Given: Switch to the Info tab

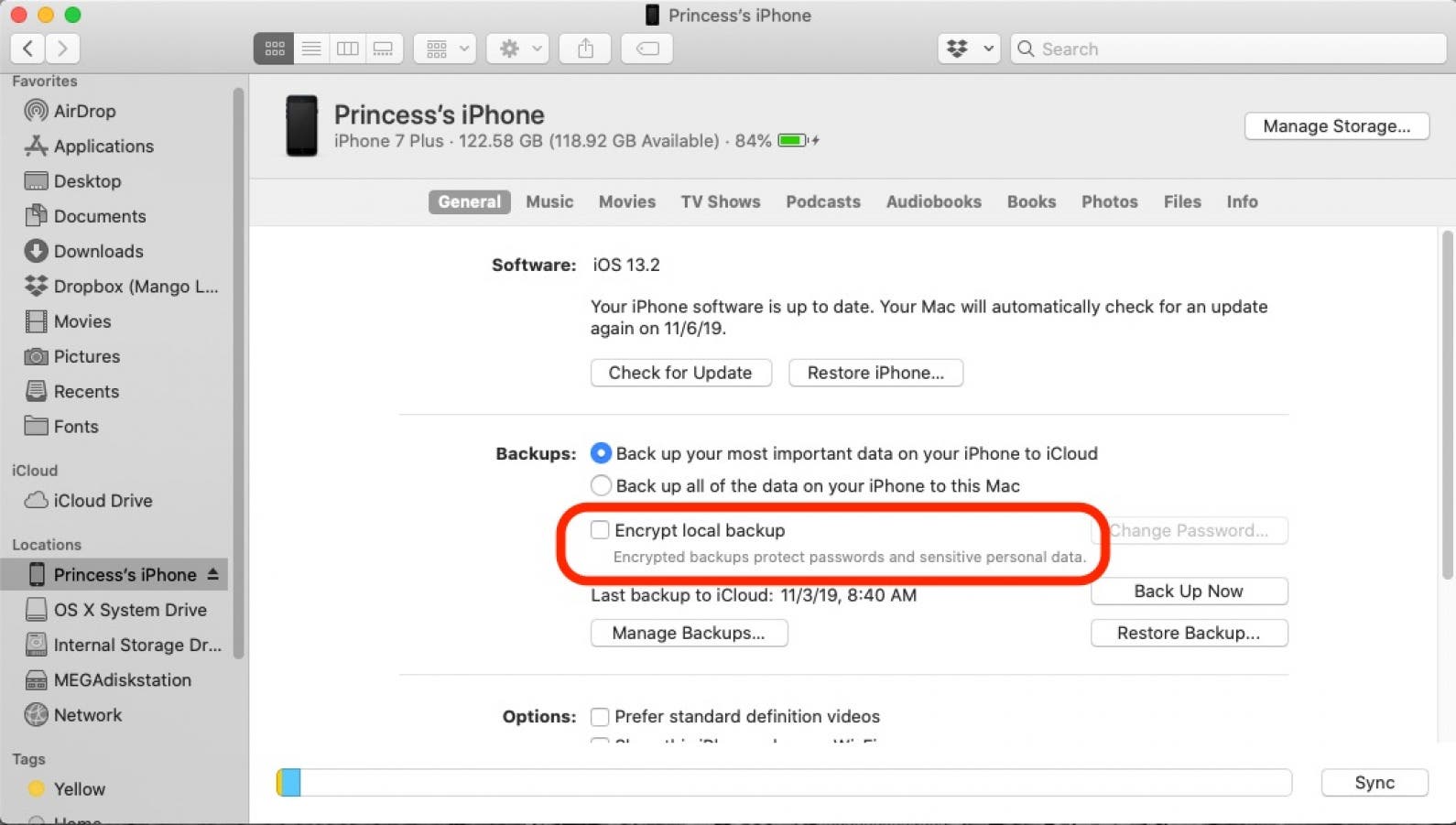Looking at the screenshot, I should 1243,201.
